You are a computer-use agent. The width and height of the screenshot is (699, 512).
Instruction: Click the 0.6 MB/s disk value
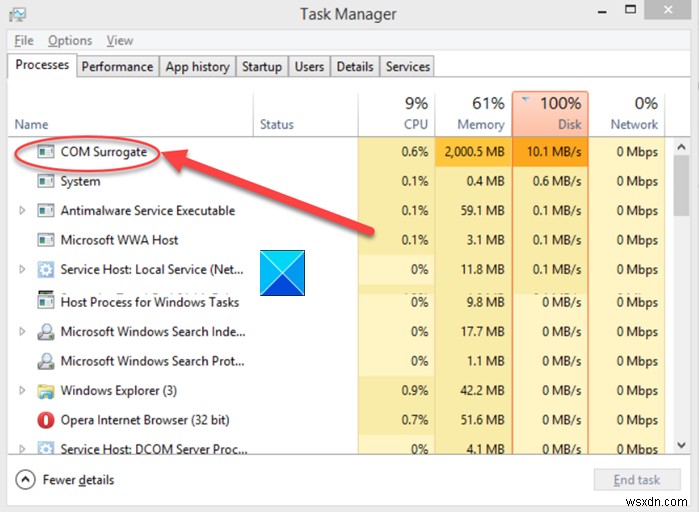557,181
